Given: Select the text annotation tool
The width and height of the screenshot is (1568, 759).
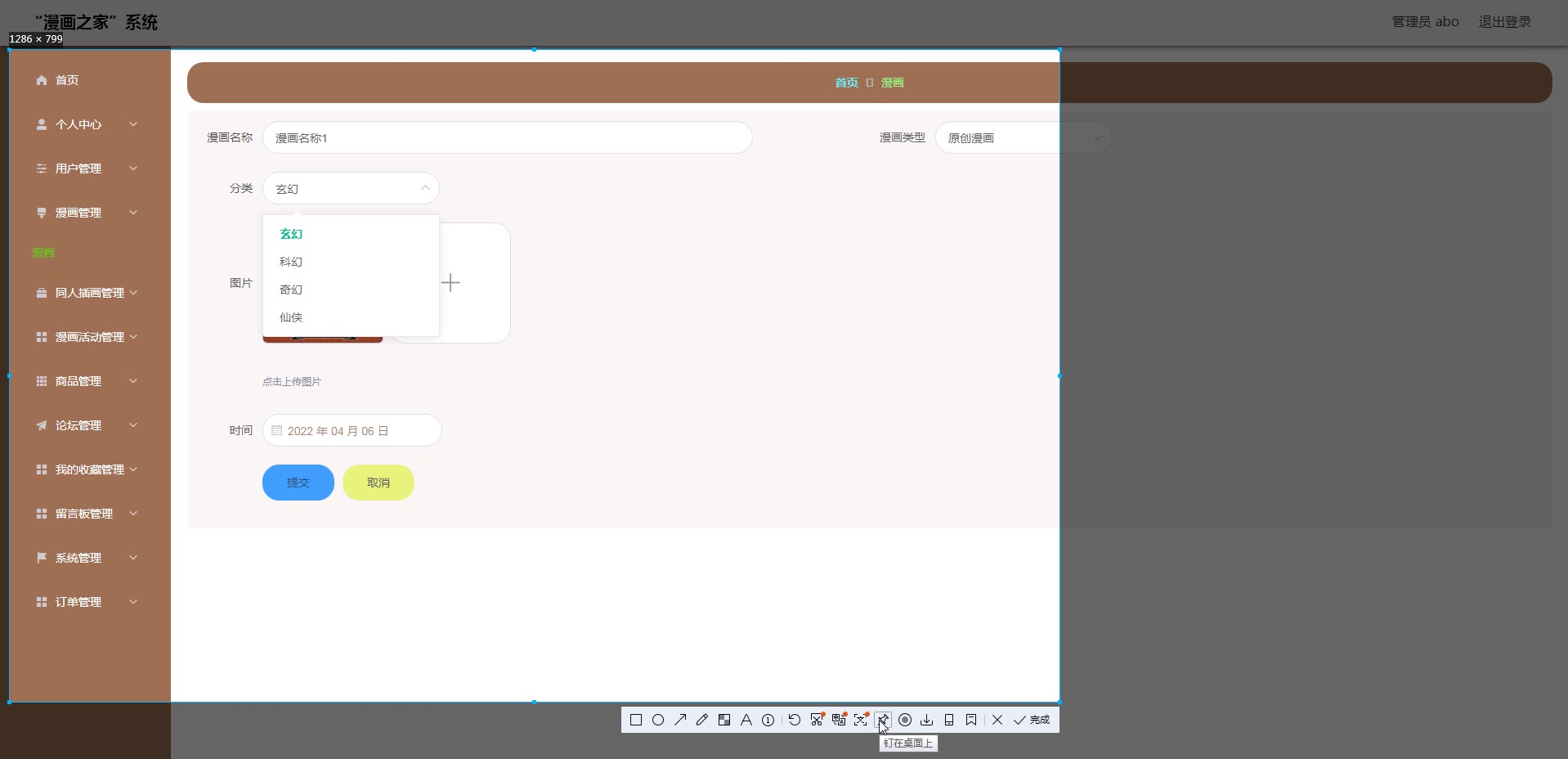Looking at the screenshot, I should [746, 720].
